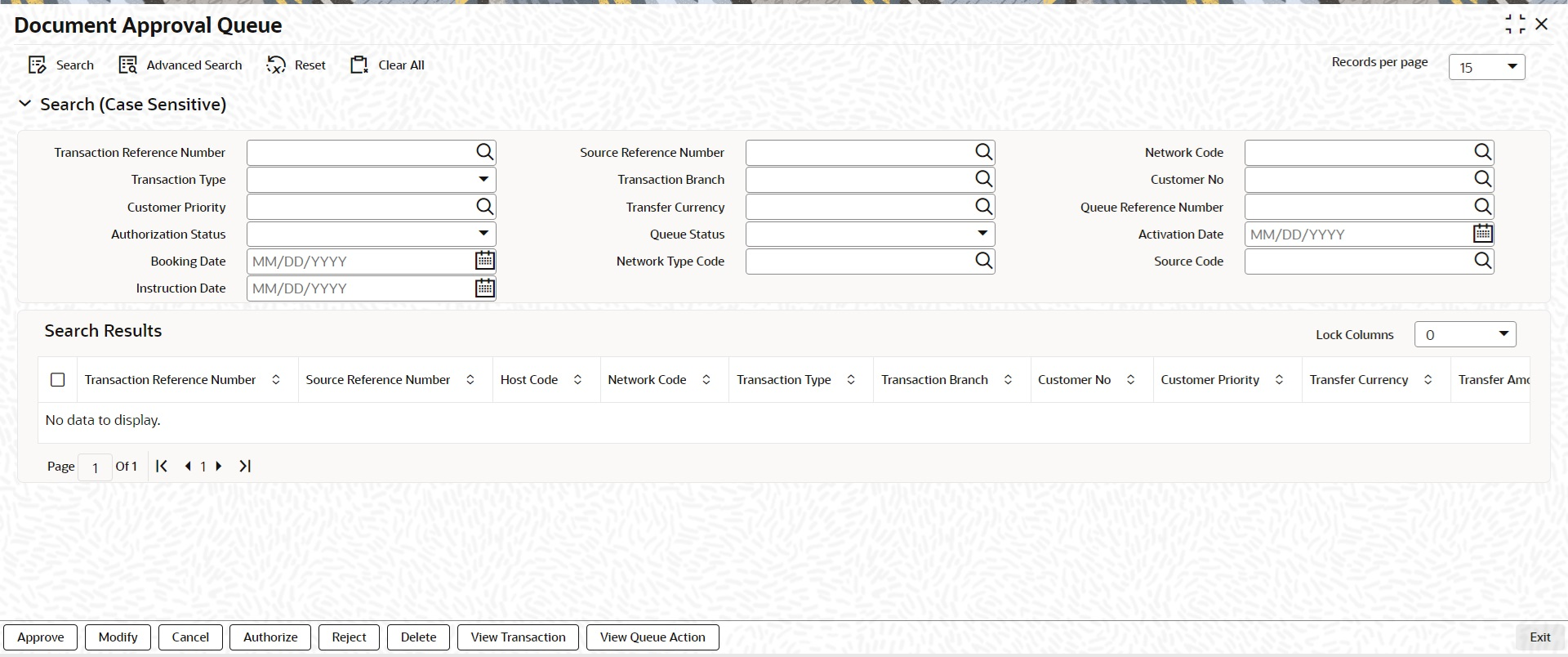
Task: Go to previous results page
Action: click(x=188, y=466)
